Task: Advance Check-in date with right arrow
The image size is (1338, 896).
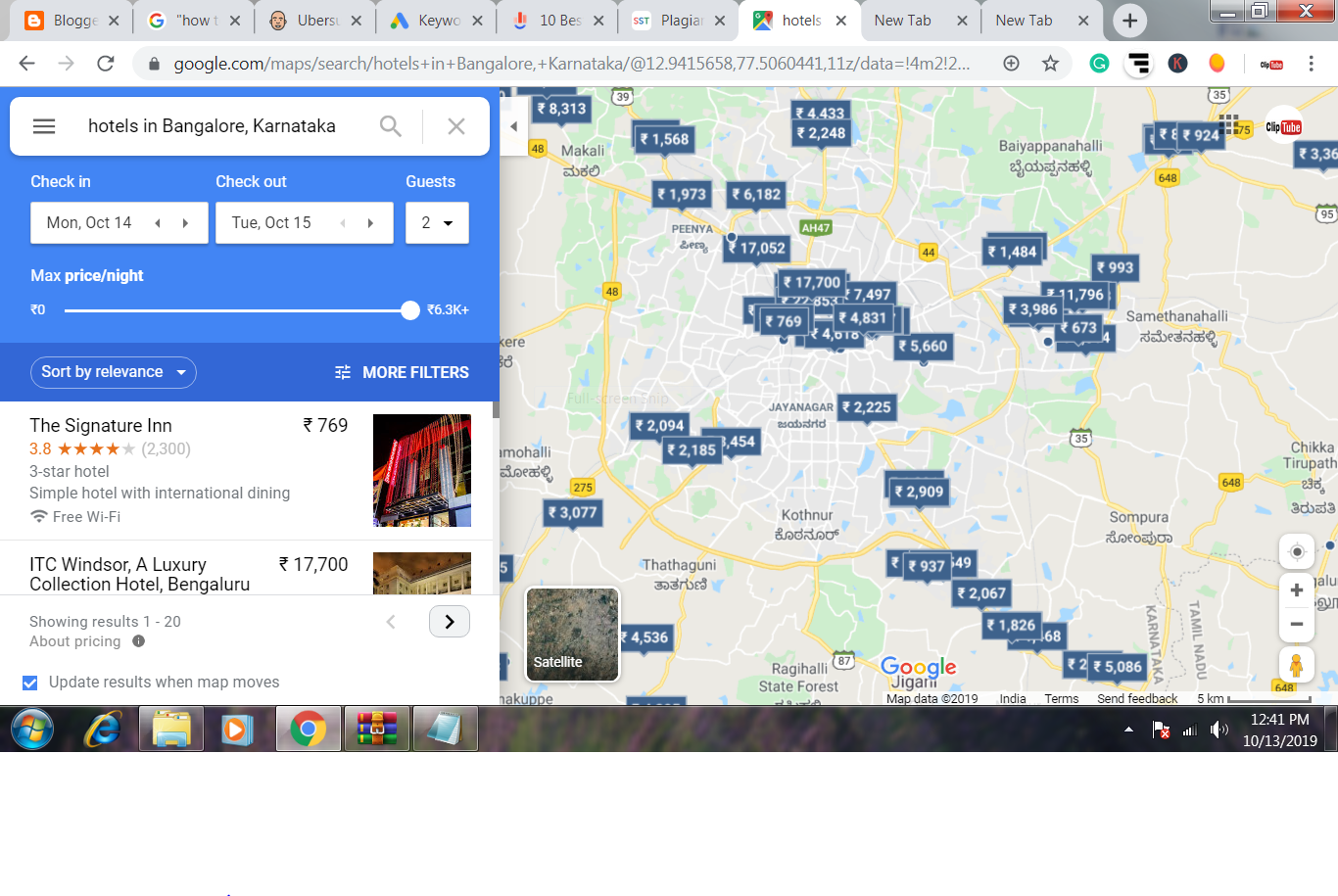Action: (x=185, y=222)
